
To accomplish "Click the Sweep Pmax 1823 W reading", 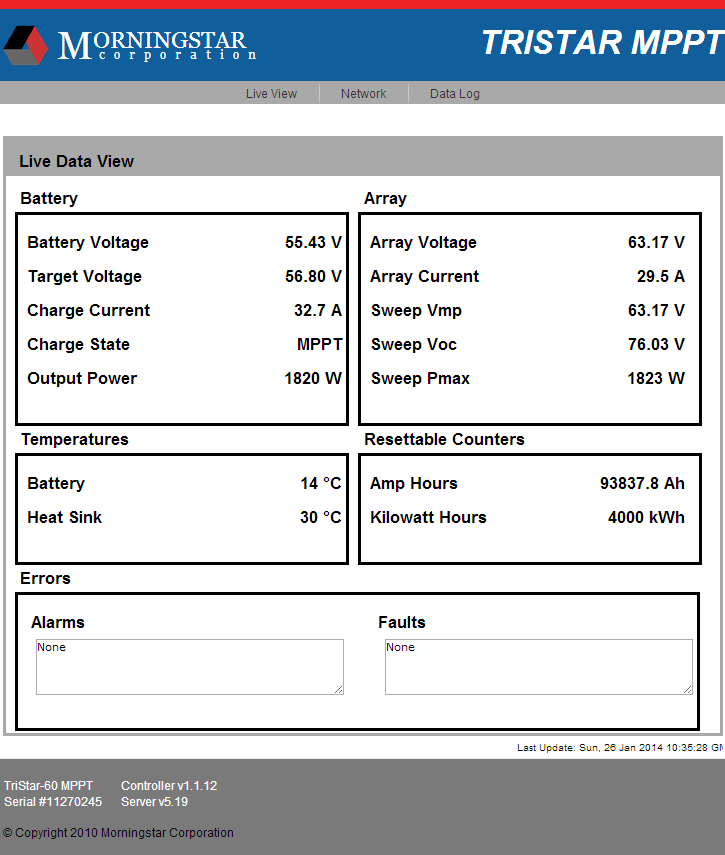I will point(656,379).
